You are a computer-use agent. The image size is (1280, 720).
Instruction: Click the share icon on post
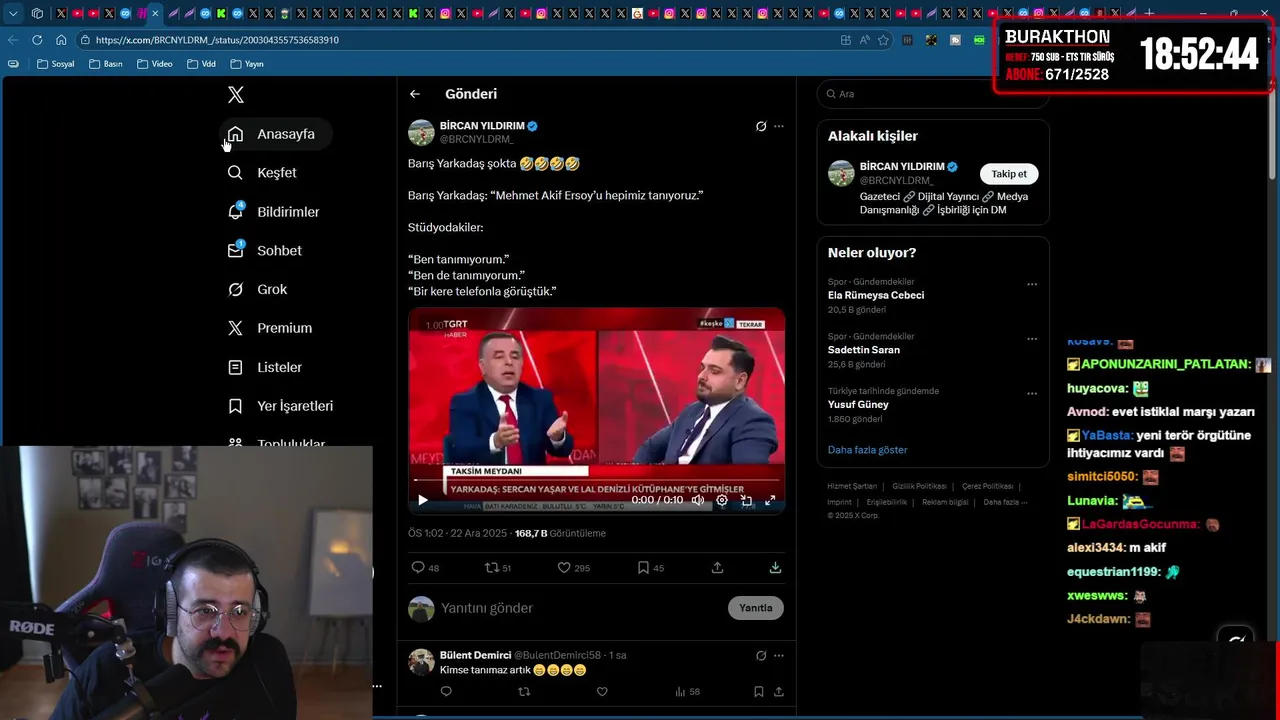point(717,568)
